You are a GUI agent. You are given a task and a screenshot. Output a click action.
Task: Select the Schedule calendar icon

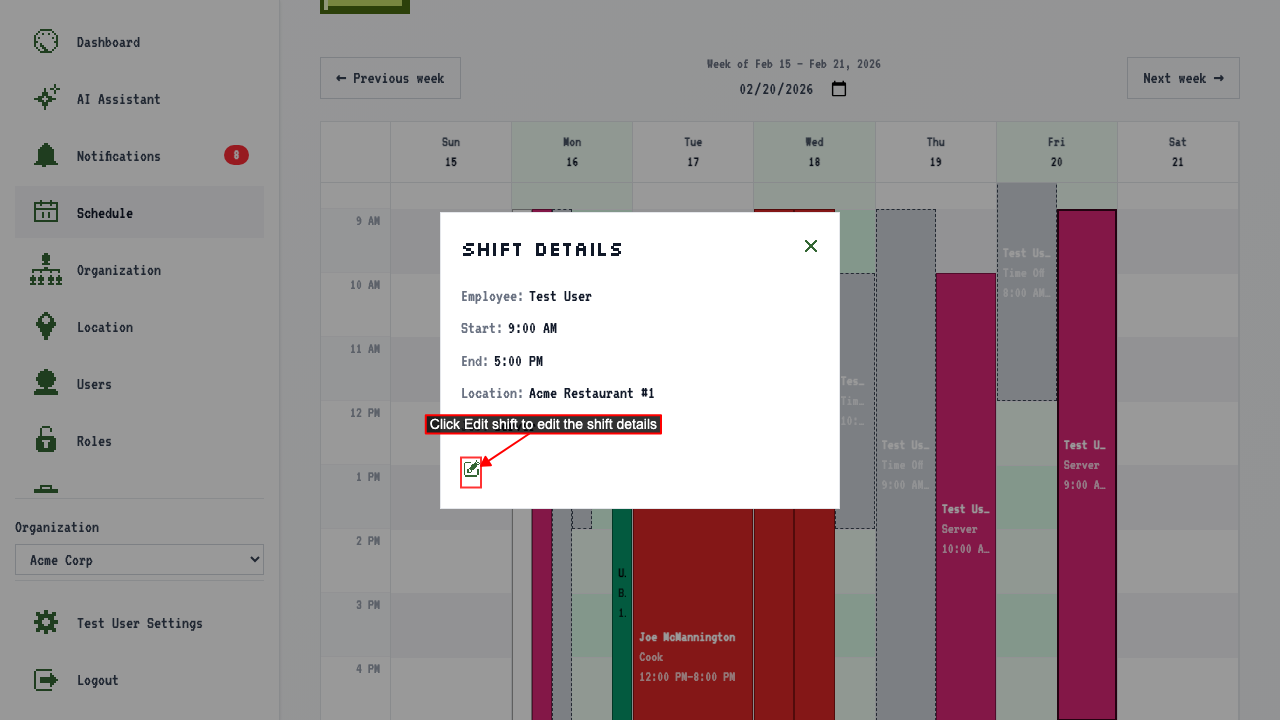46,213
